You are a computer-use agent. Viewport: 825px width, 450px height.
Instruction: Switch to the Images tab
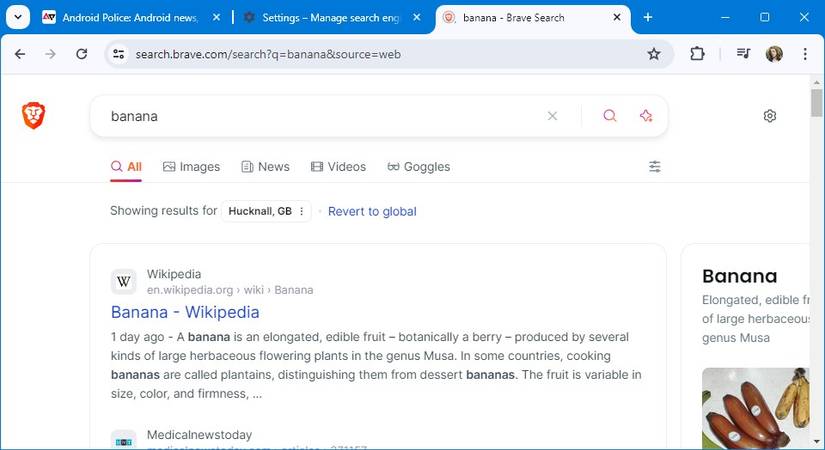tap(191, 167)
